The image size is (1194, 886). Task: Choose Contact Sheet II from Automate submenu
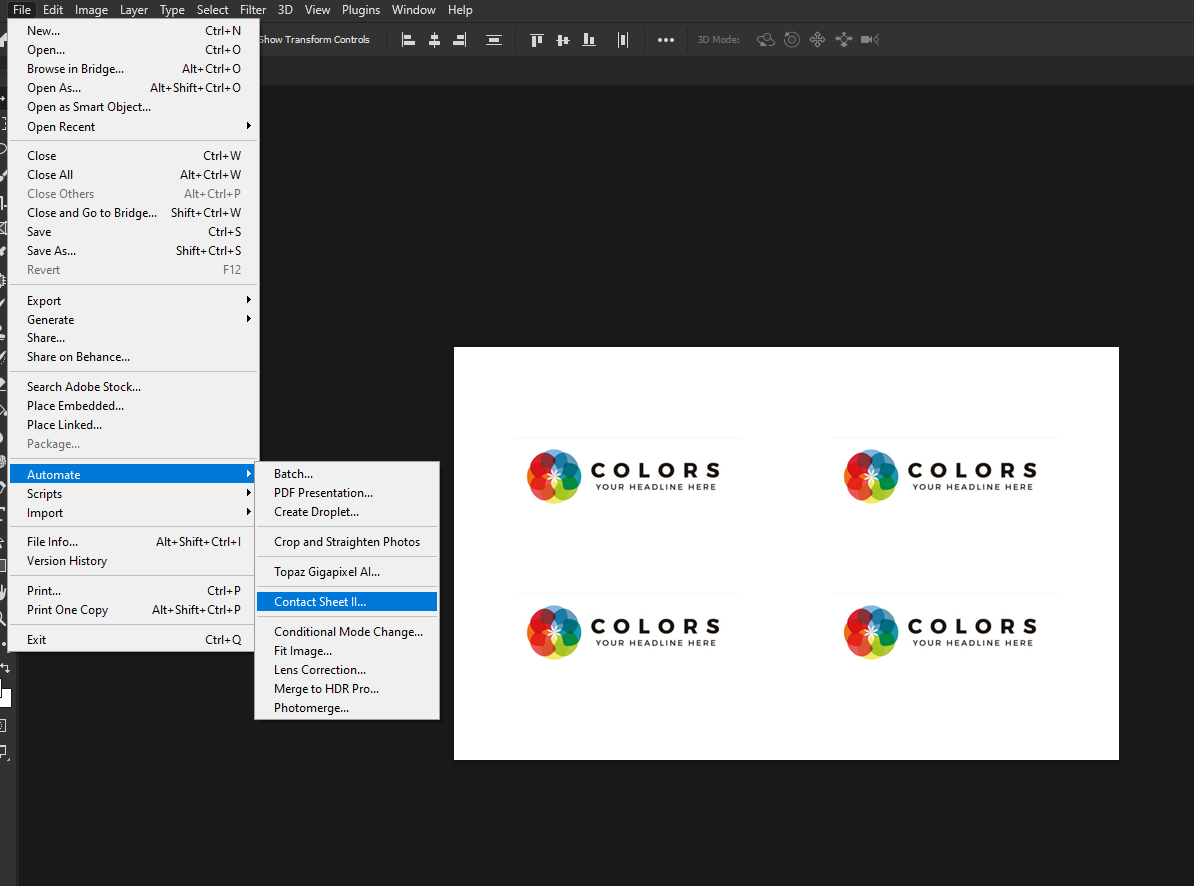[347, 601]
